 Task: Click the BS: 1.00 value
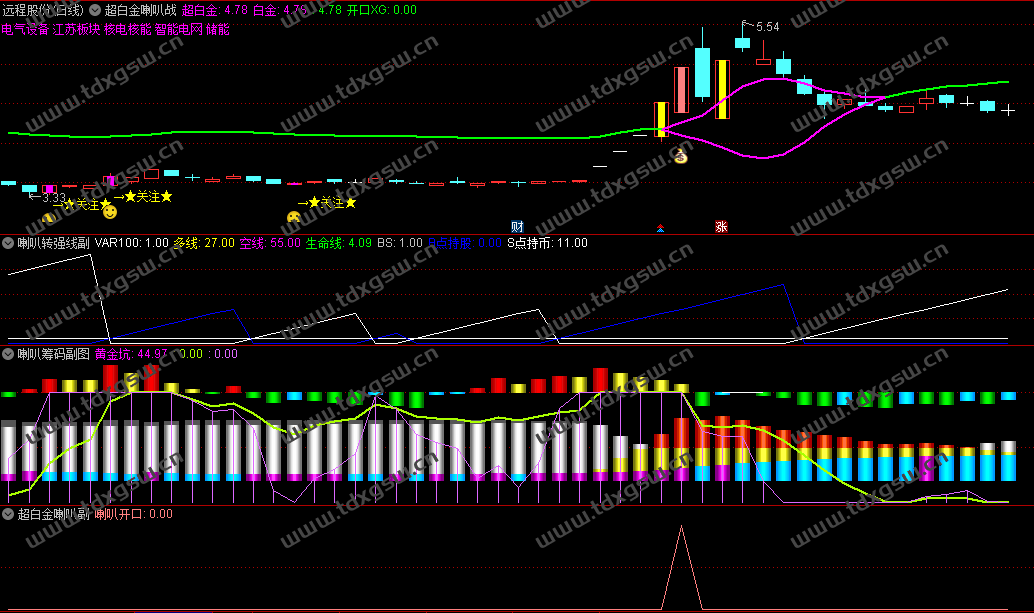tap(400, 243)
